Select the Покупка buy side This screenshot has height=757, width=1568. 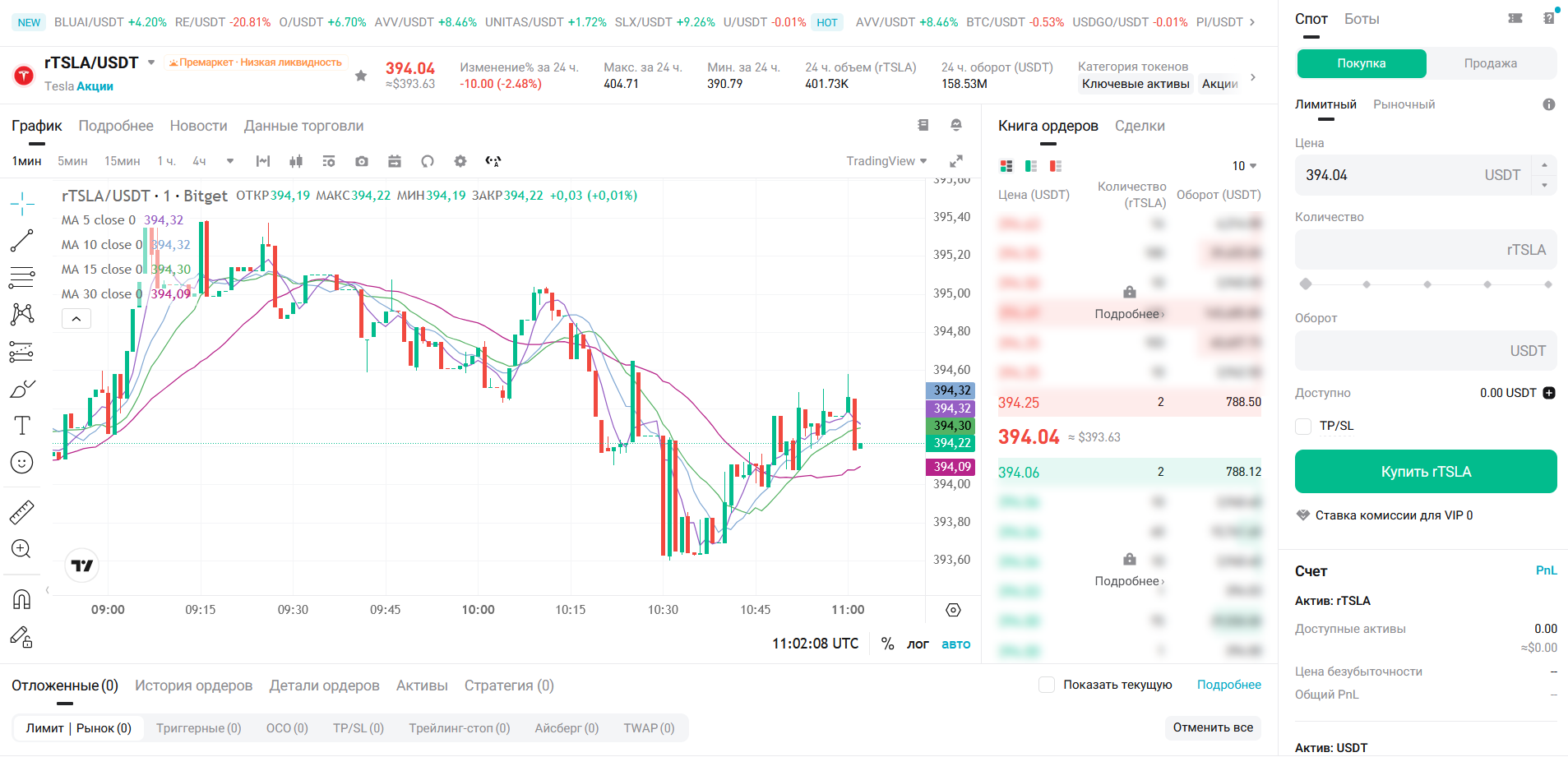pyautogui.click(x=1362, y=63)
